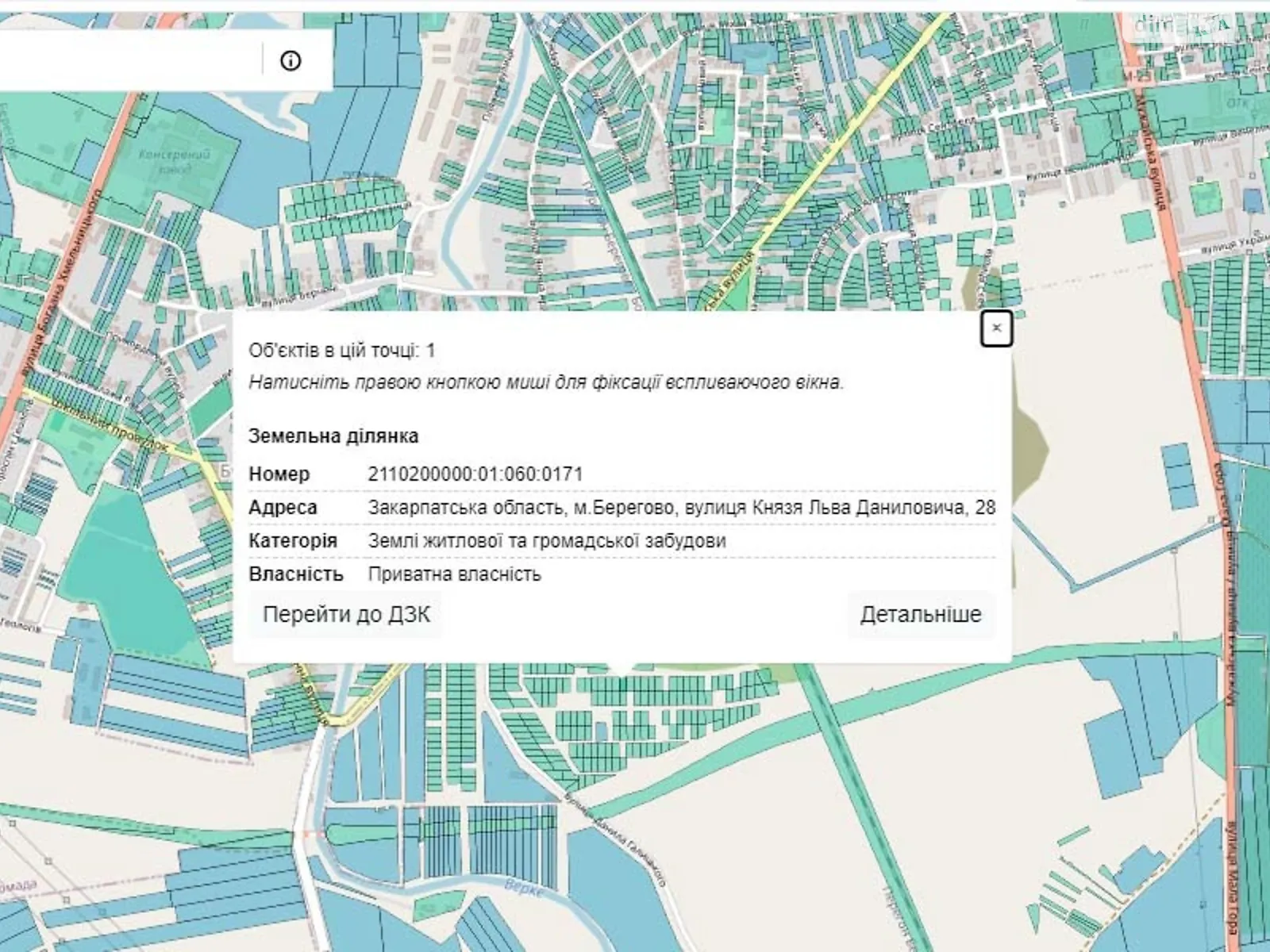Click the info icon beside the search box
This screenshot has height=952, width=1270.
click(291, 60)
